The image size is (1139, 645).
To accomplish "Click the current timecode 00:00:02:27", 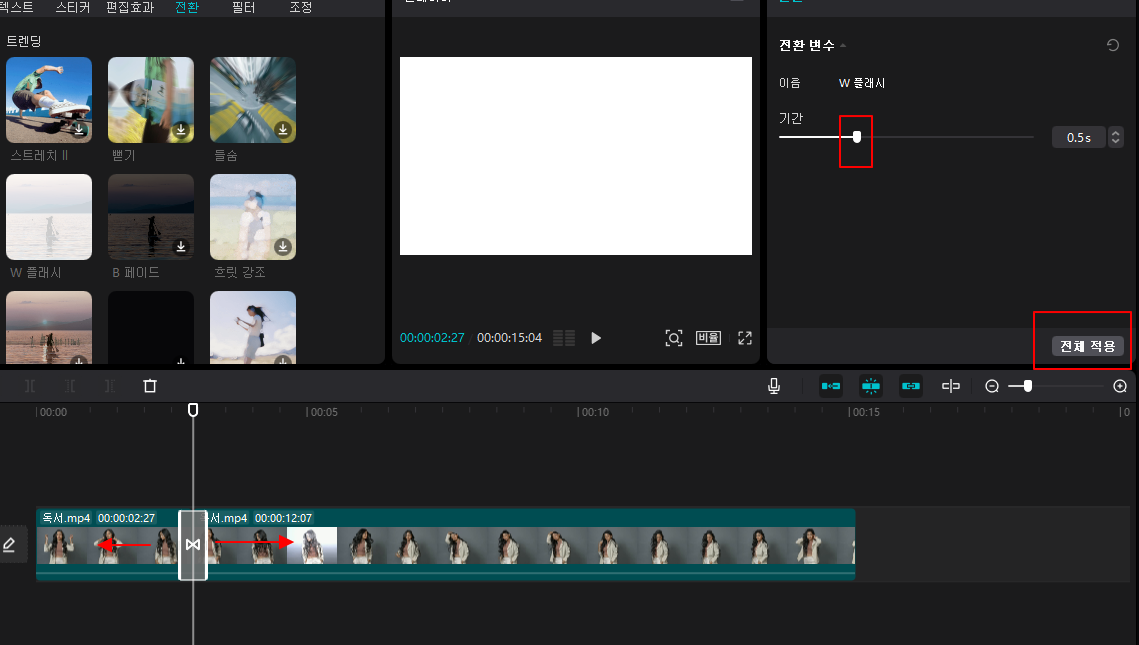I will [431, 338].
